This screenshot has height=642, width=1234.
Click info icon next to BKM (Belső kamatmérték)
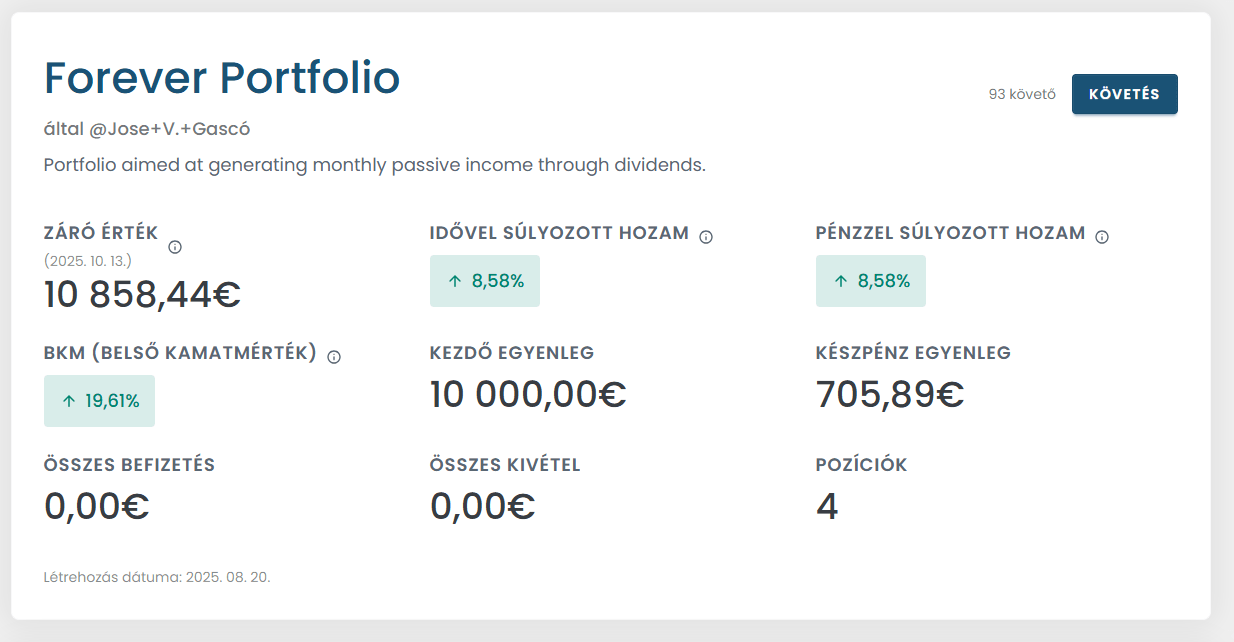coord(334,357)
